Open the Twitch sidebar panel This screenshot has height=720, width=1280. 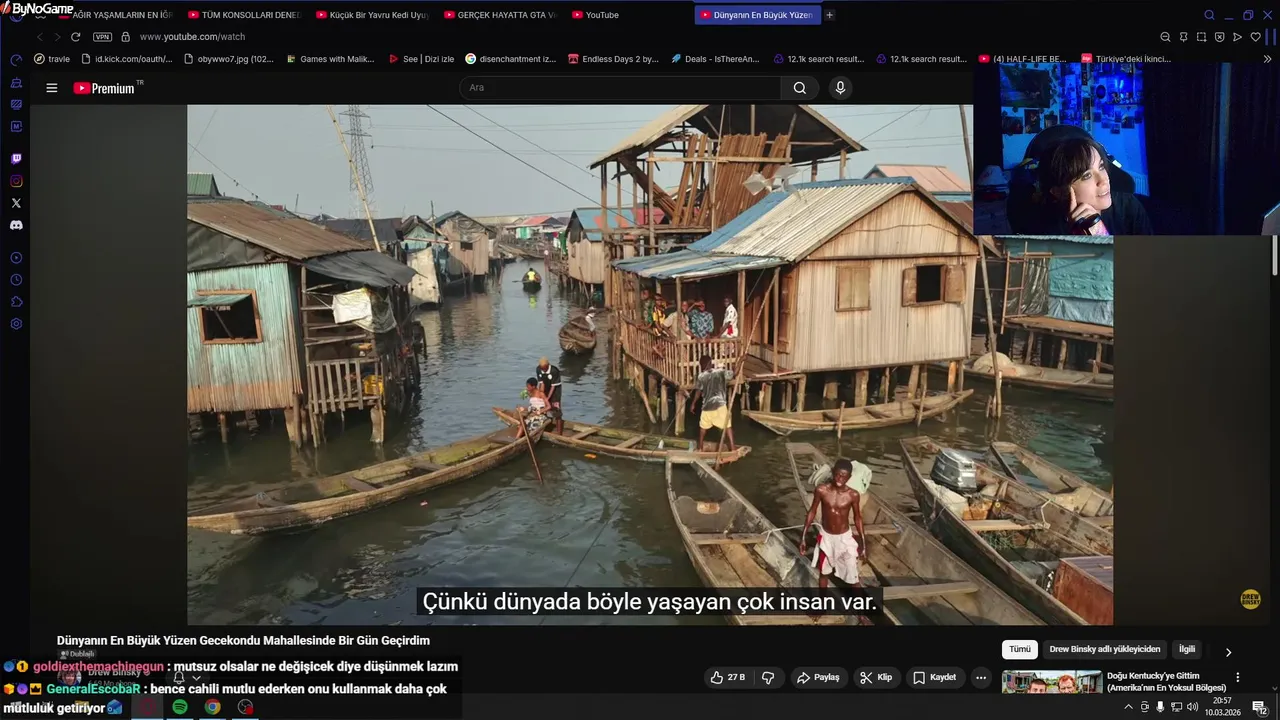point(16,159)
